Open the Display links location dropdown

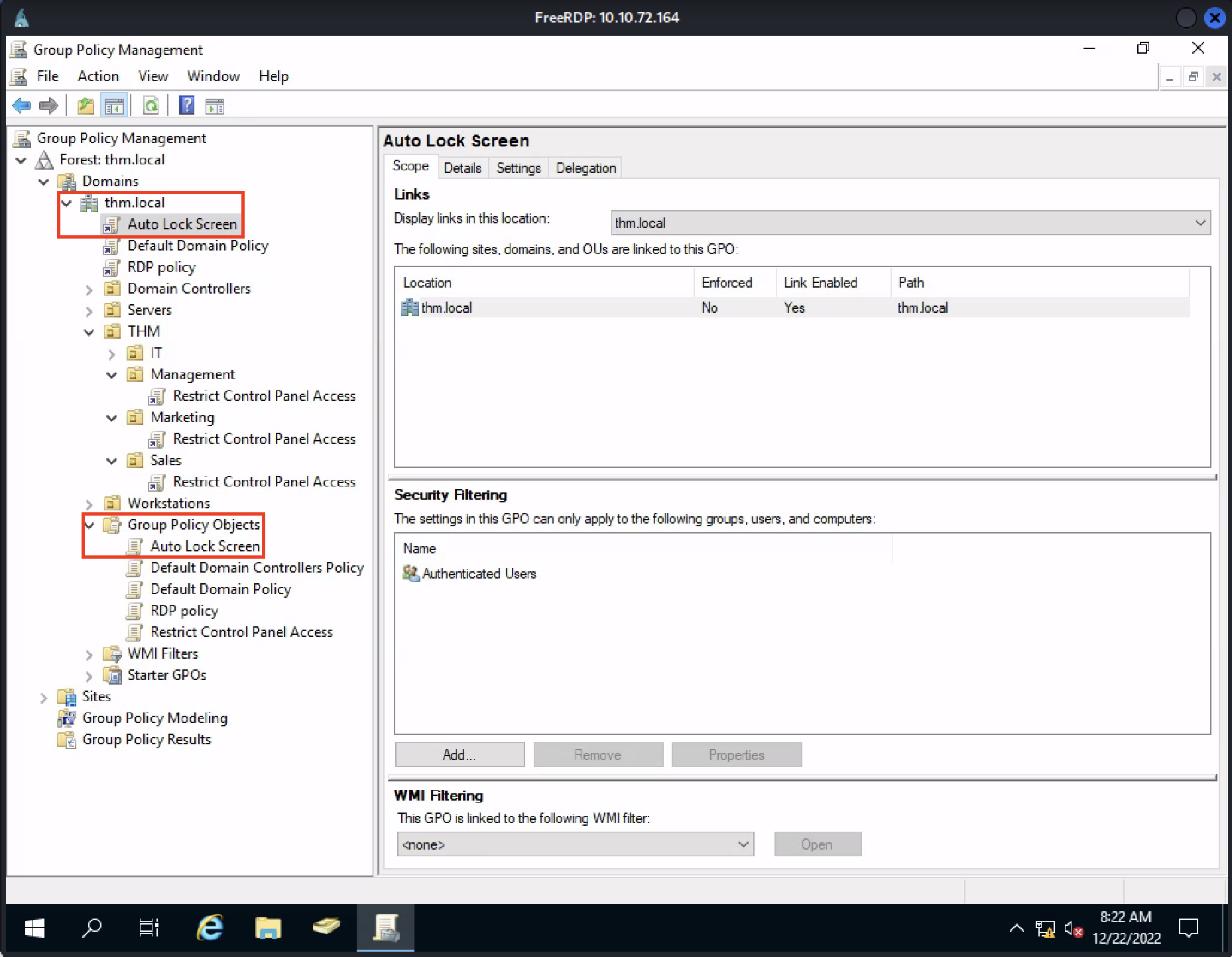tap(910, 223)
